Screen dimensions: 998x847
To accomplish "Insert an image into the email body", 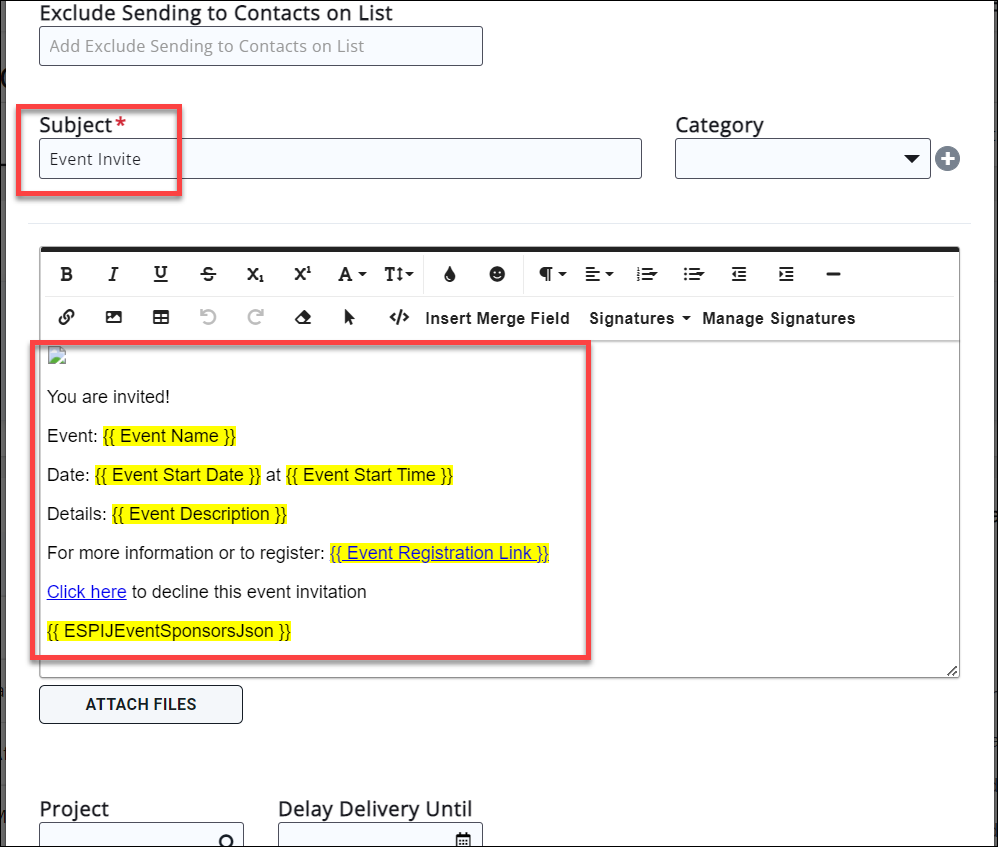I will pos(114,317).
